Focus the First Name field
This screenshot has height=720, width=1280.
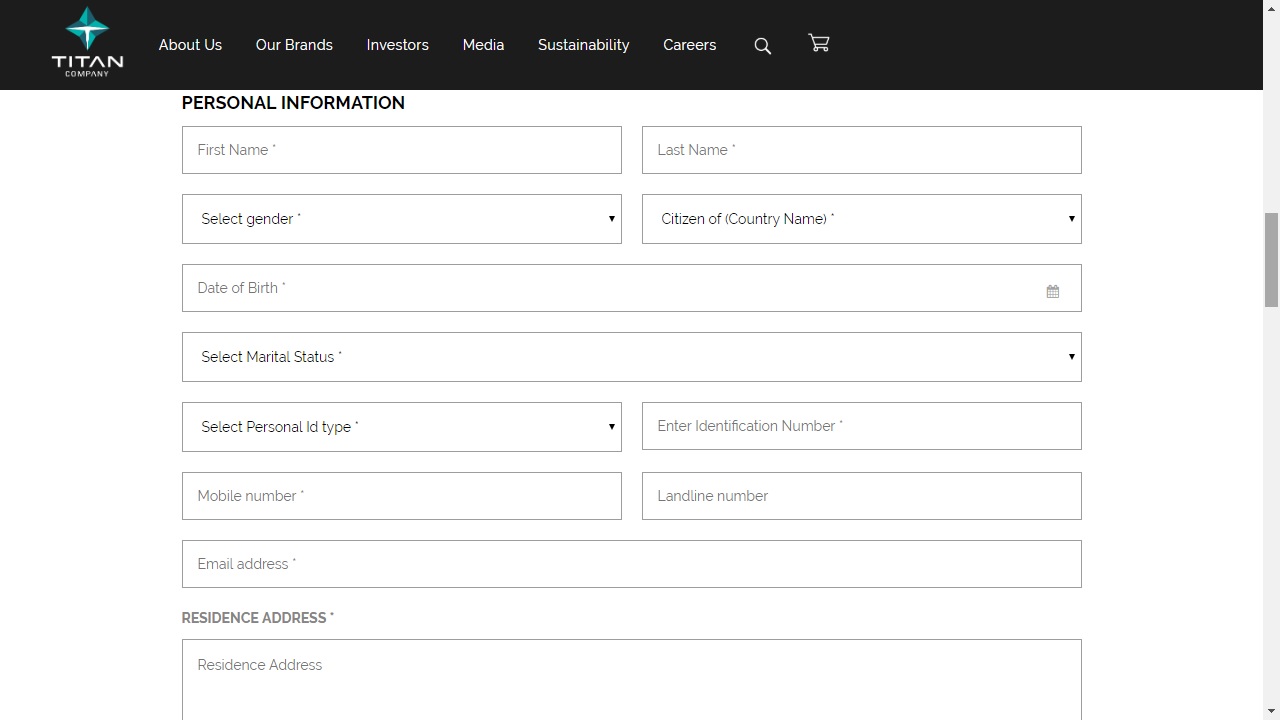point(401,150)
